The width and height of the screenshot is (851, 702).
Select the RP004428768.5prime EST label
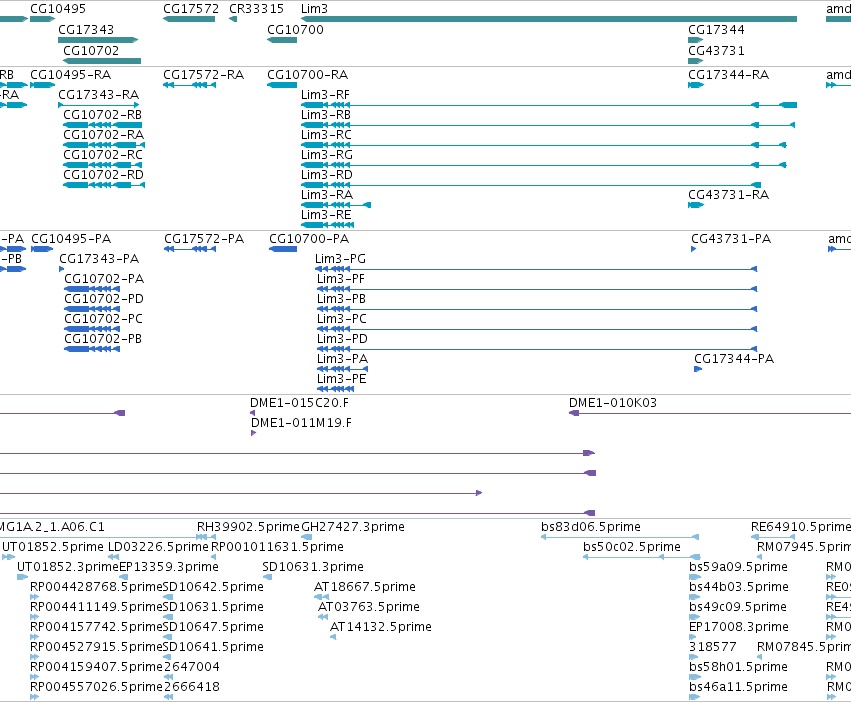coord(97,587)
